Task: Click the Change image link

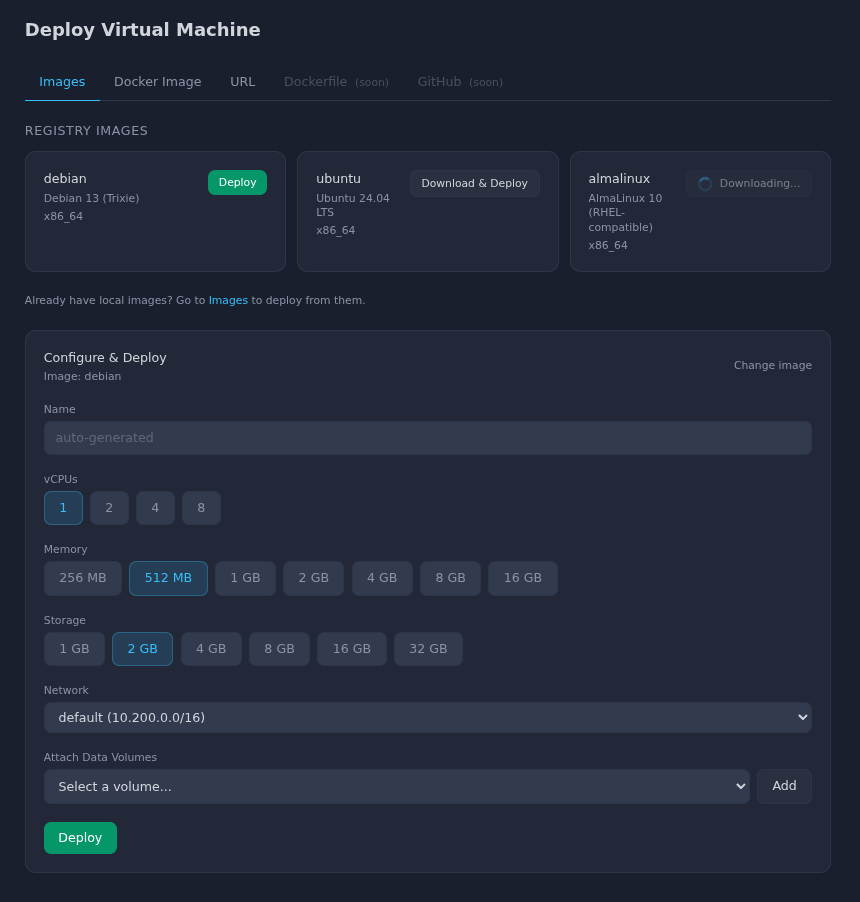Action: pos(772,365)
